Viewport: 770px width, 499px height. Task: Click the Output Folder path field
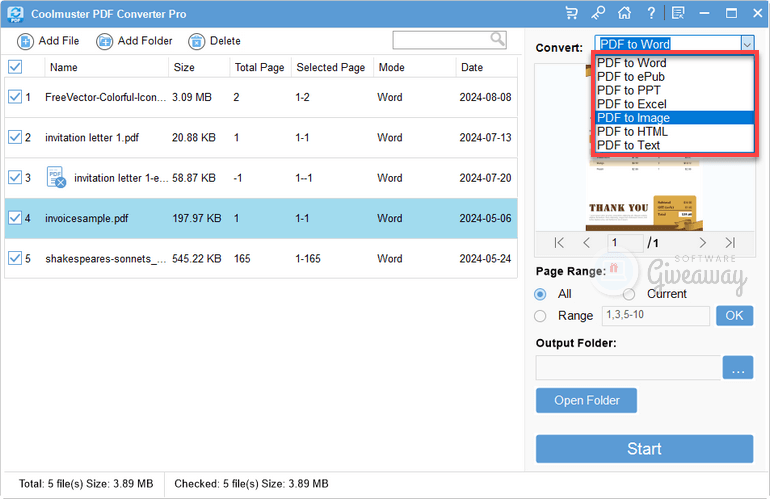[628, 367]
